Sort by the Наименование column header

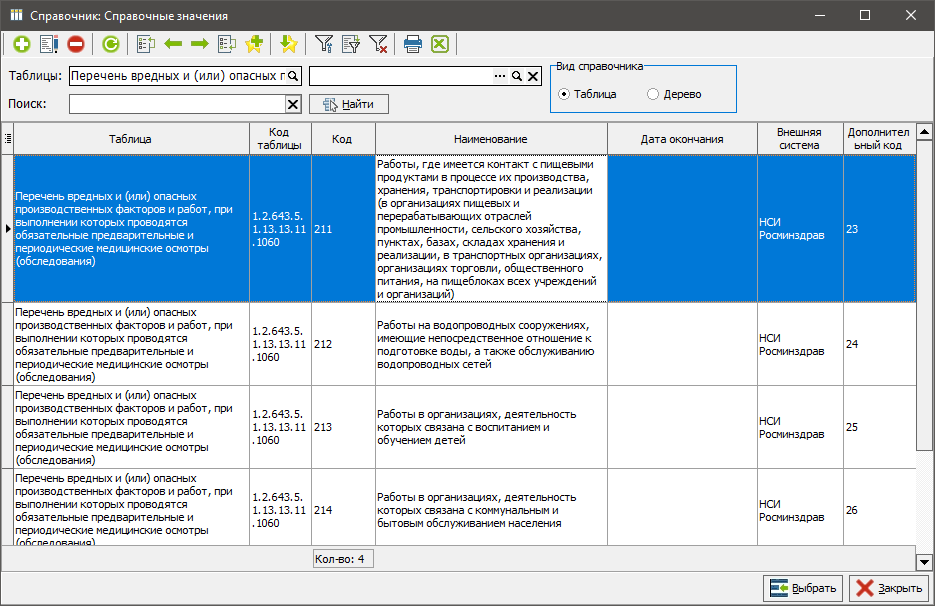[491, 139]
